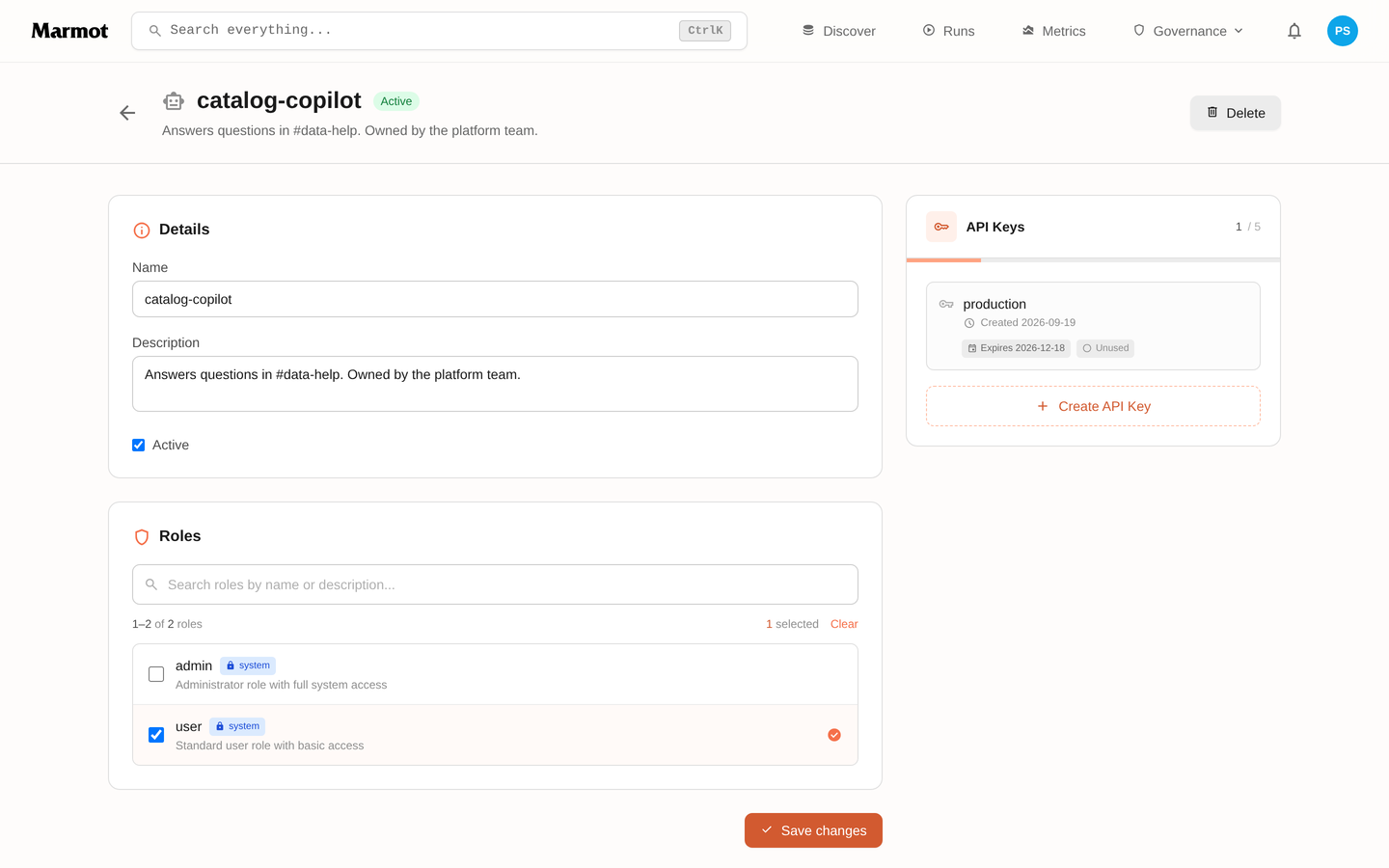
Task: Click the orange checkmark on user role
Action: [x=834, y=735]
